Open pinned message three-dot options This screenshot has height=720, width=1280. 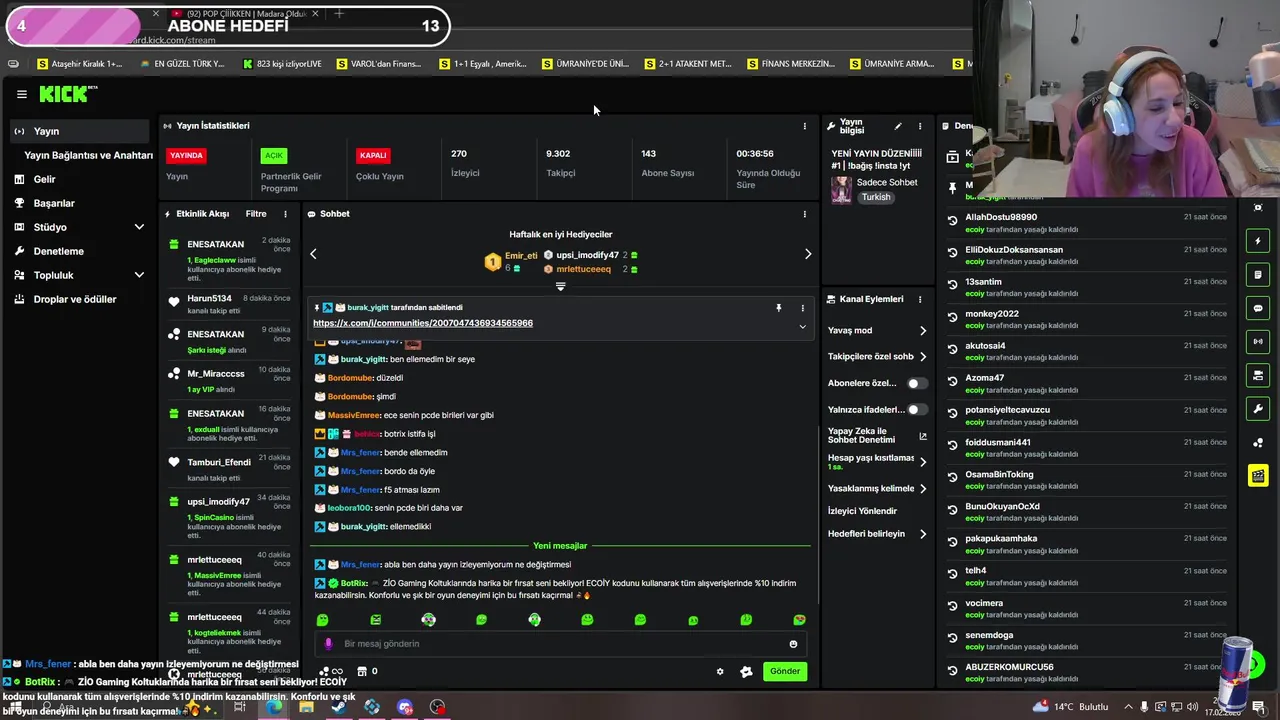[x=802, y=308]
